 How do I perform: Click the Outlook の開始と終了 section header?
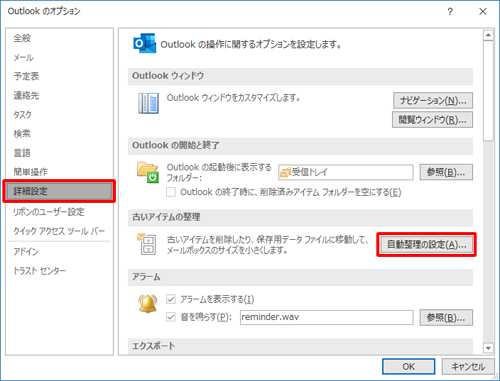300,146
